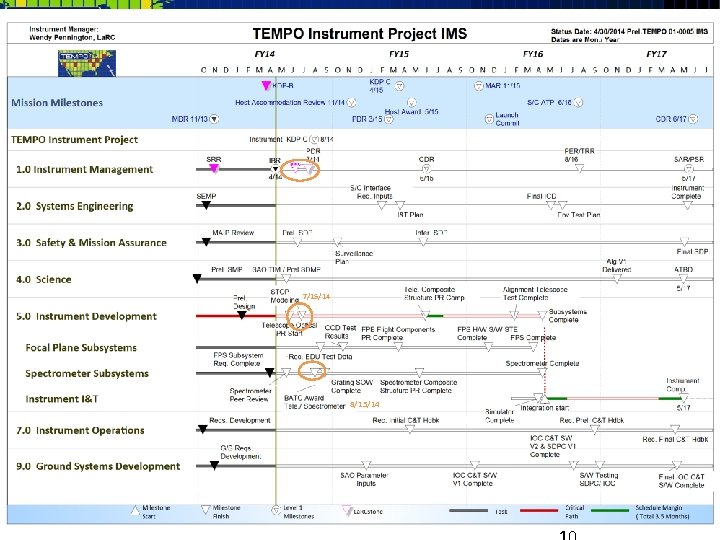Image resolution: width=720 pixels, height=540 pixels.
Task: Select the I&T Plan milestone triangle
Action: (400, 205)
